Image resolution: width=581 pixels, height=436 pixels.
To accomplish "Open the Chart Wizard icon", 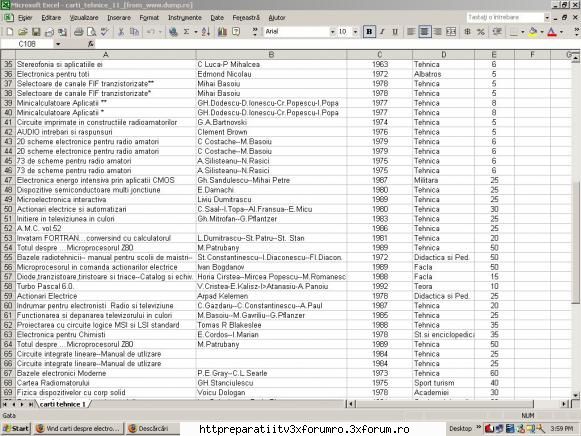I will [x=222, y=32].
